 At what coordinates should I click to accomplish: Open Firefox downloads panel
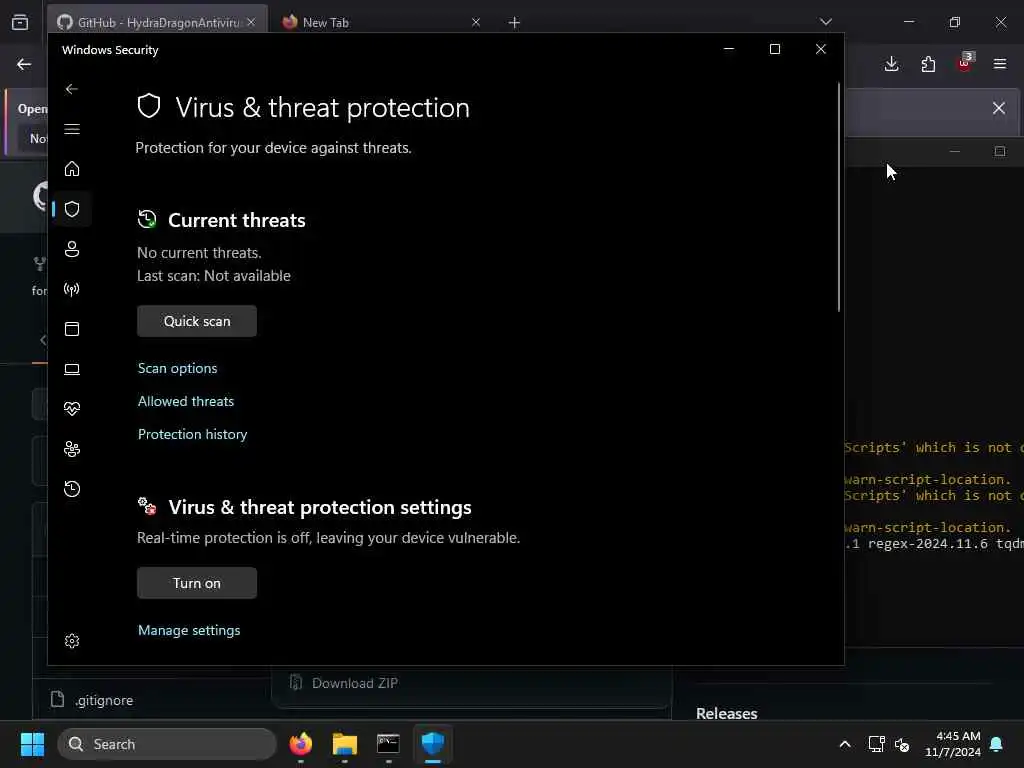(x=891, y=64)
